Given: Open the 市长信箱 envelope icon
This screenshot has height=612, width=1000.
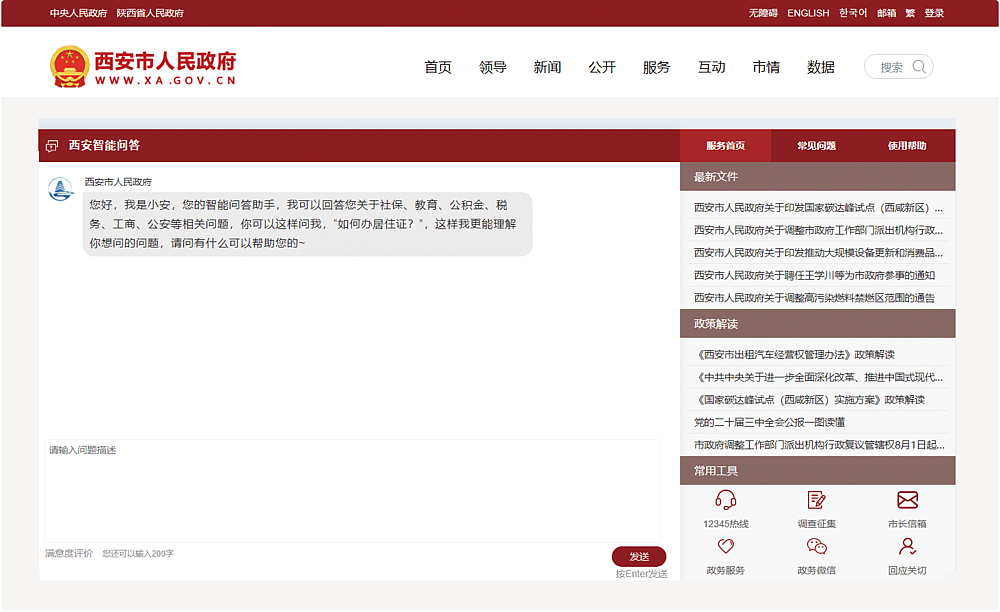Looking at the screenshot, I should click(907, 500).
